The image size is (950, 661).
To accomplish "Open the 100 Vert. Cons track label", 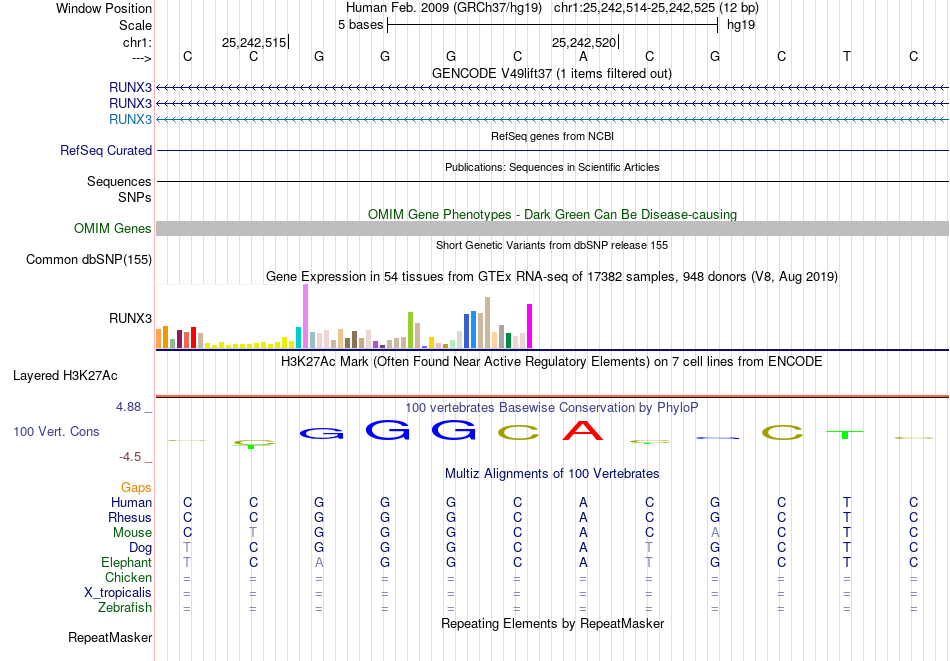I will click(56, 431).
